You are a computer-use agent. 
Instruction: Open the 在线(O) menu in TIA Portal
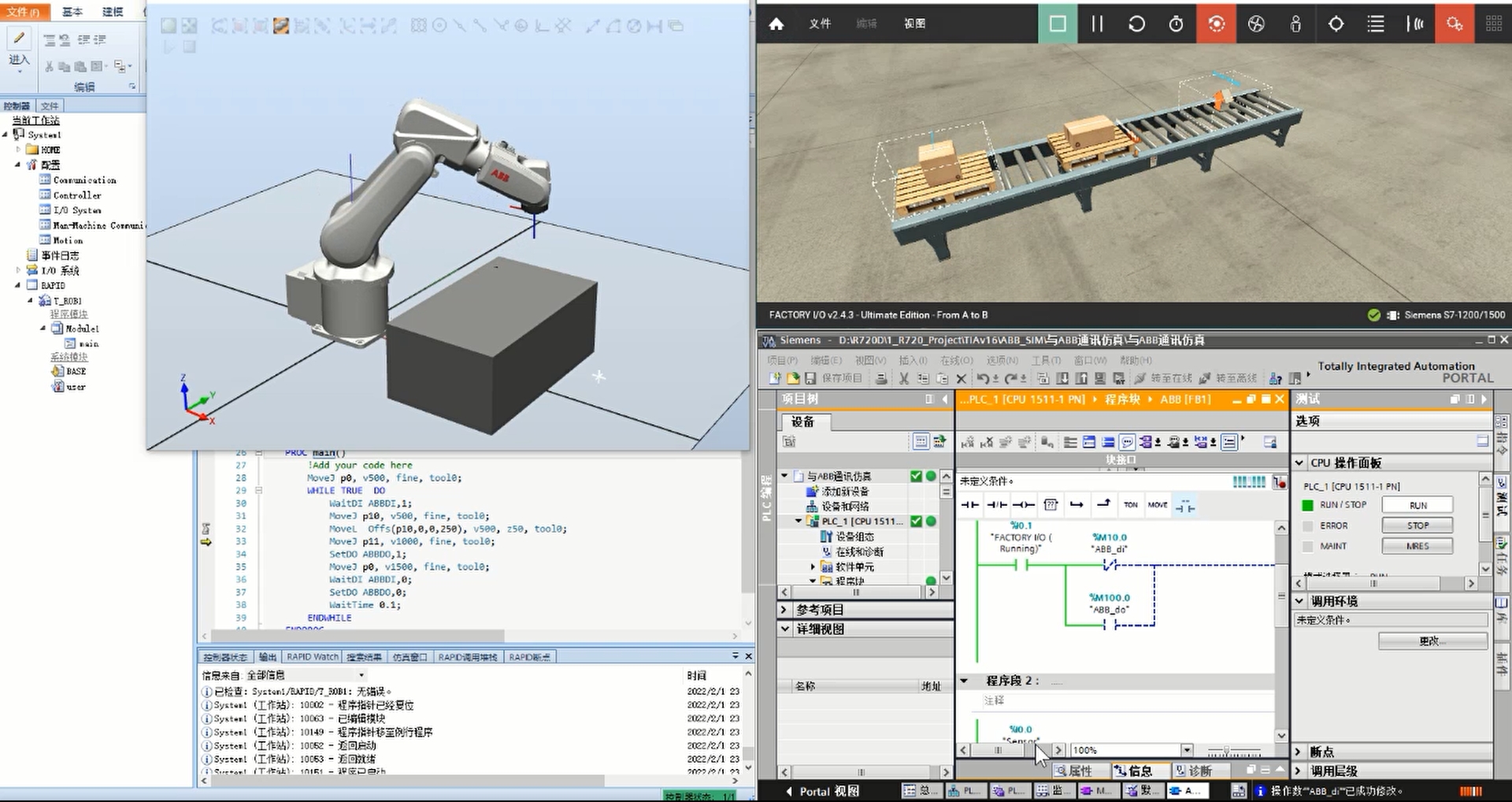click(x=956, y=360)
